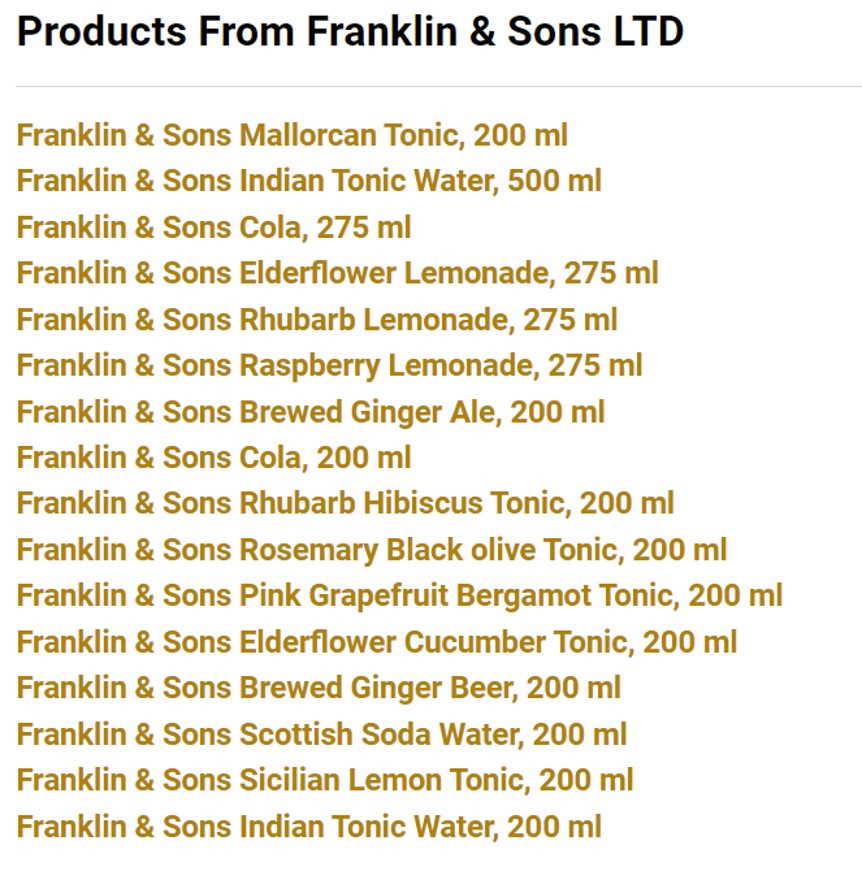The image size is (862, 871).
Task: Select Sicilian Lemon Tonic, 200 ml
Action: (x=325, y=780)
